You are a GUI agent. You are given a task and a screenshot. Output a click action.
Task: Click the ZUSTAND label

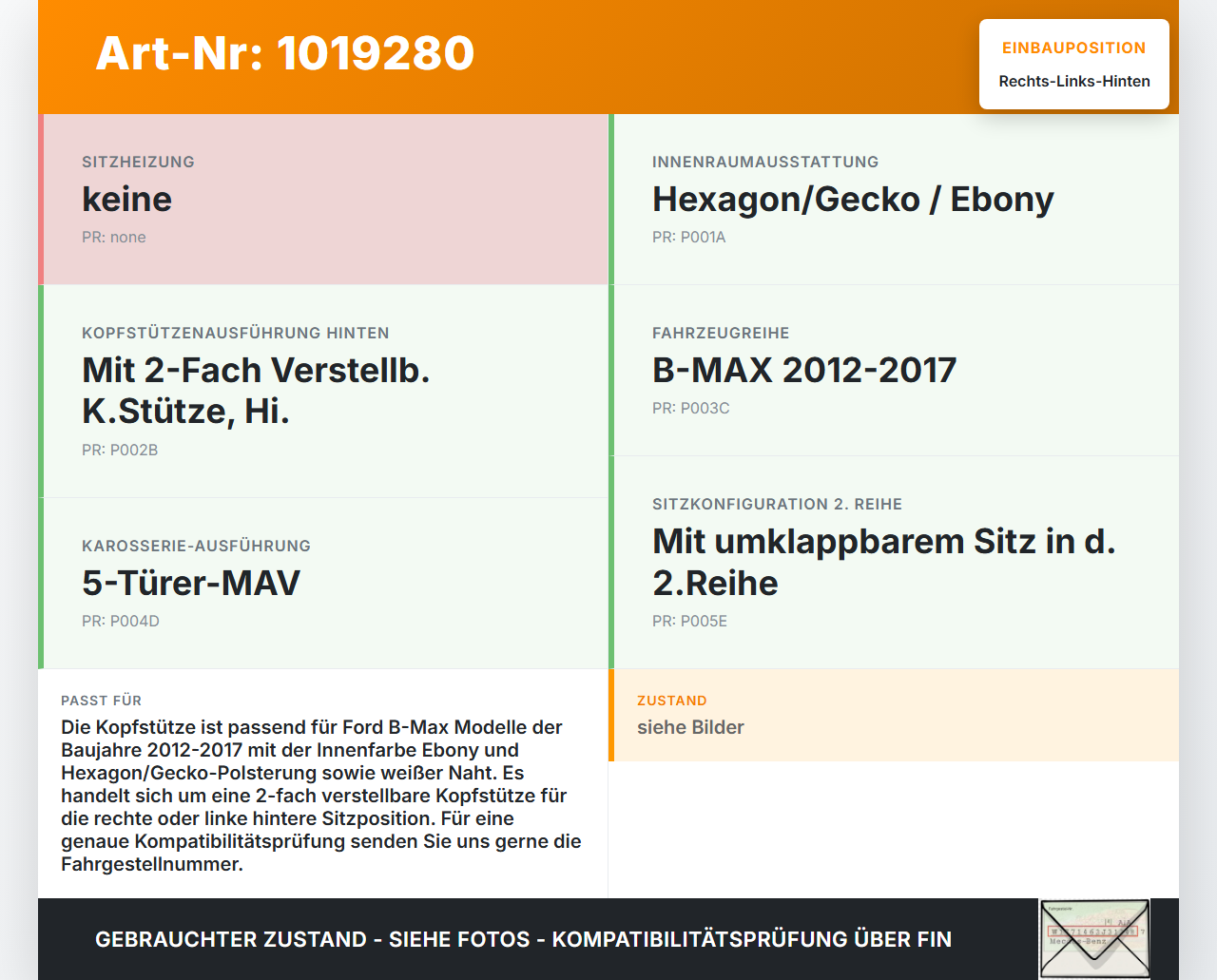pyautogui.click(x=672, y=701)
